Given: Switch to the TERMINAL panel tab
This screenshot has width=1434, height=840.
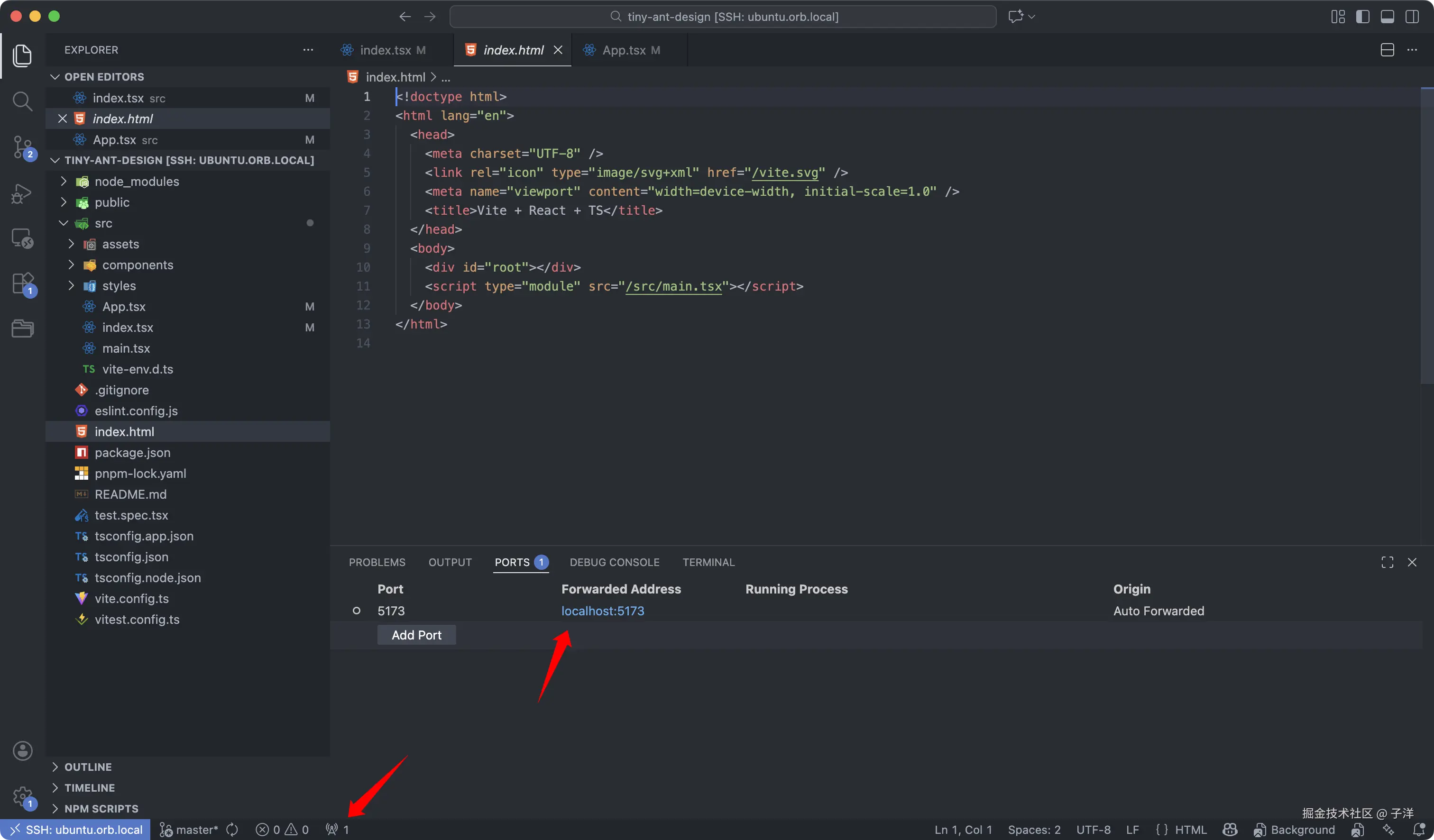Looking at the screenshot, I should (708, 562).
